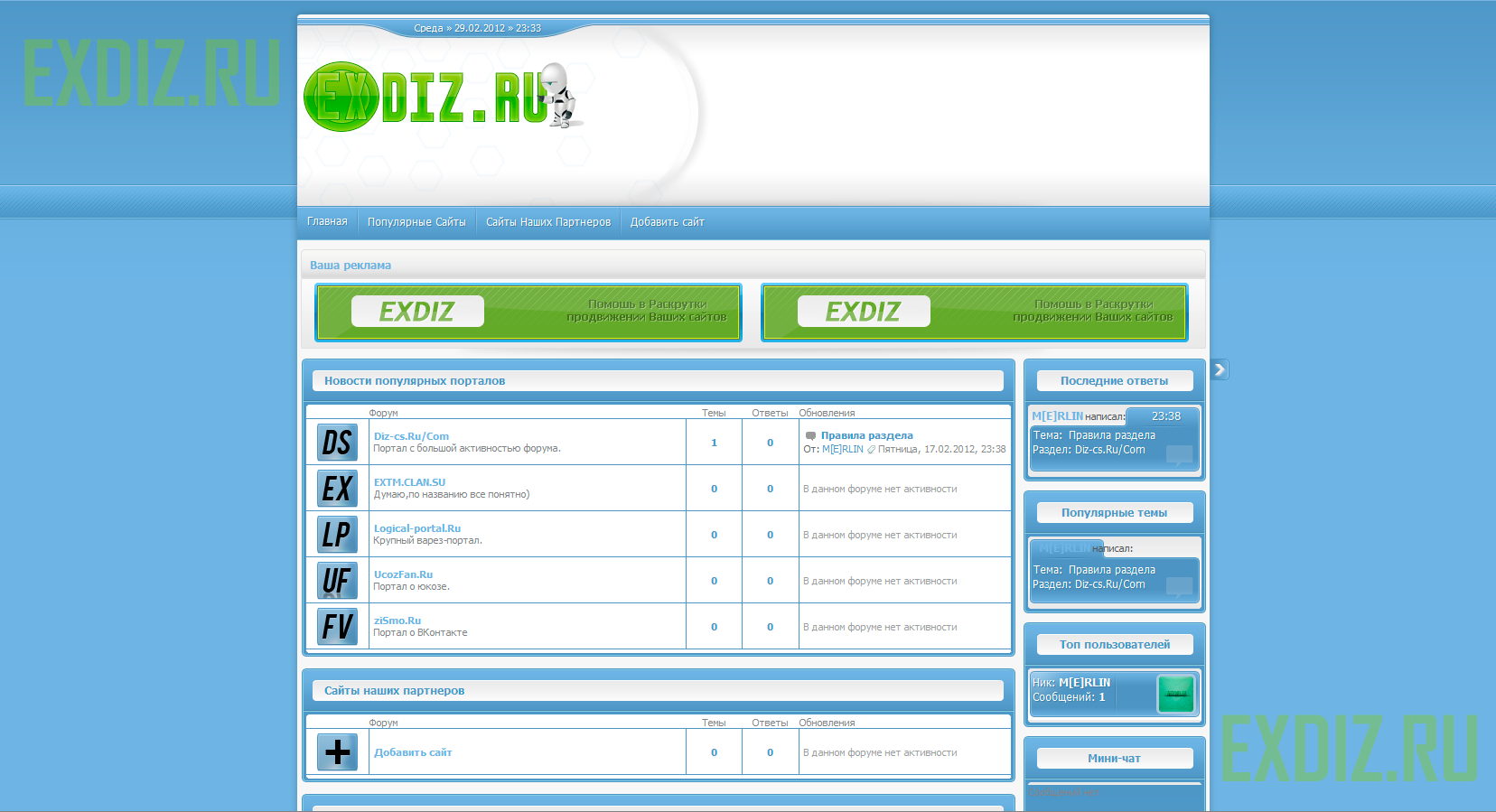Click the "Портал о юкозе." description
Image resolution: width=1496 pixels, height=812 pixels.
pos(412,587)
